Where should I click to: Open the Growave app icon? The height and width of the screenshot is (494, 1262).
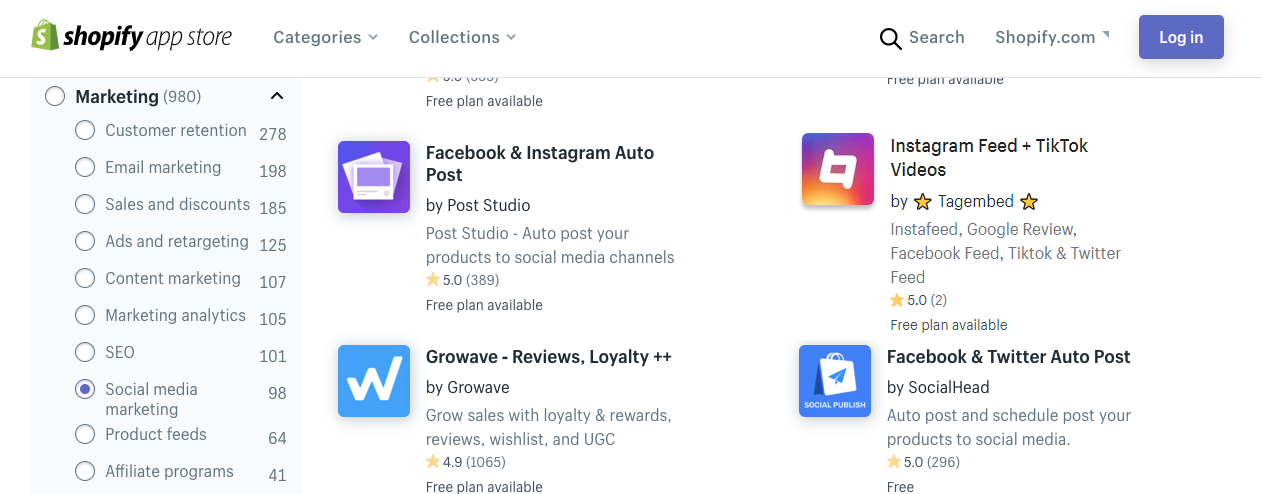pyautogui.click(x=374, y=381)
